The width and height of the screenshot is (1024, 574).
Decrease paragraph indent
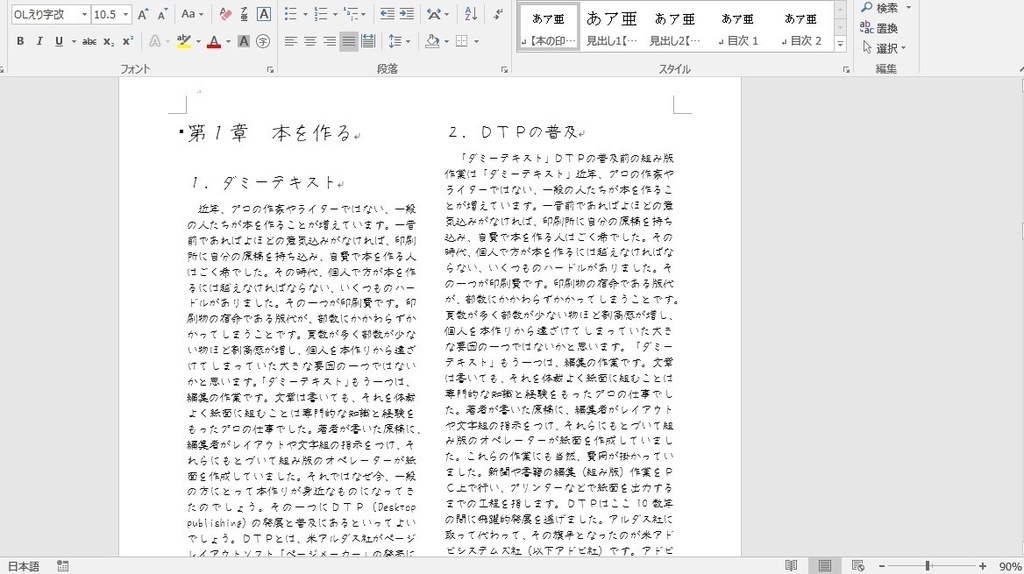[x=387, y=14]
